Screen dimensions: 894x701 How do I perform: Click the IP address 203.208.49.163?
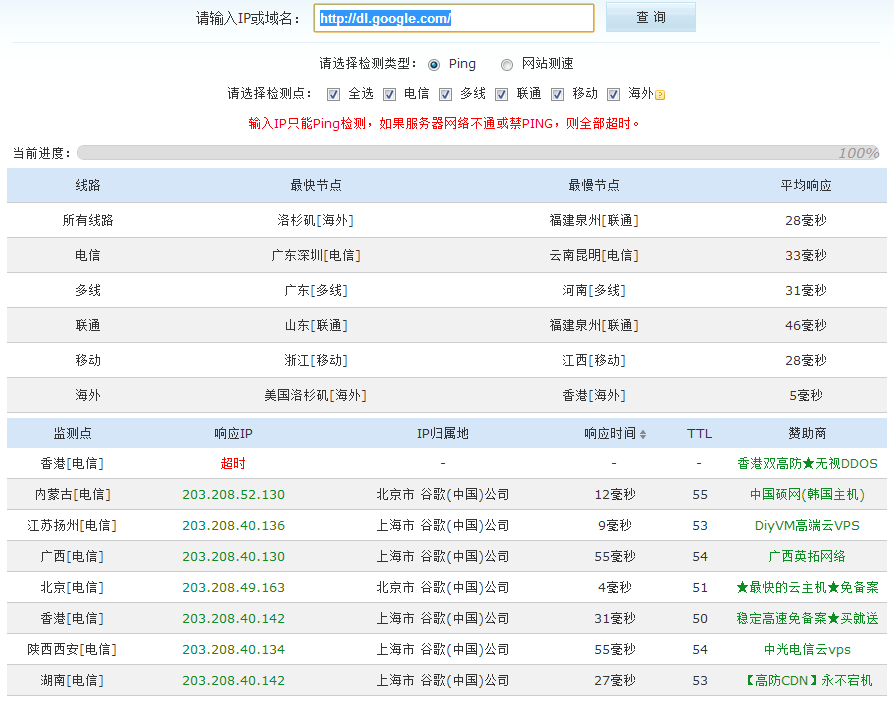(233, 587)
